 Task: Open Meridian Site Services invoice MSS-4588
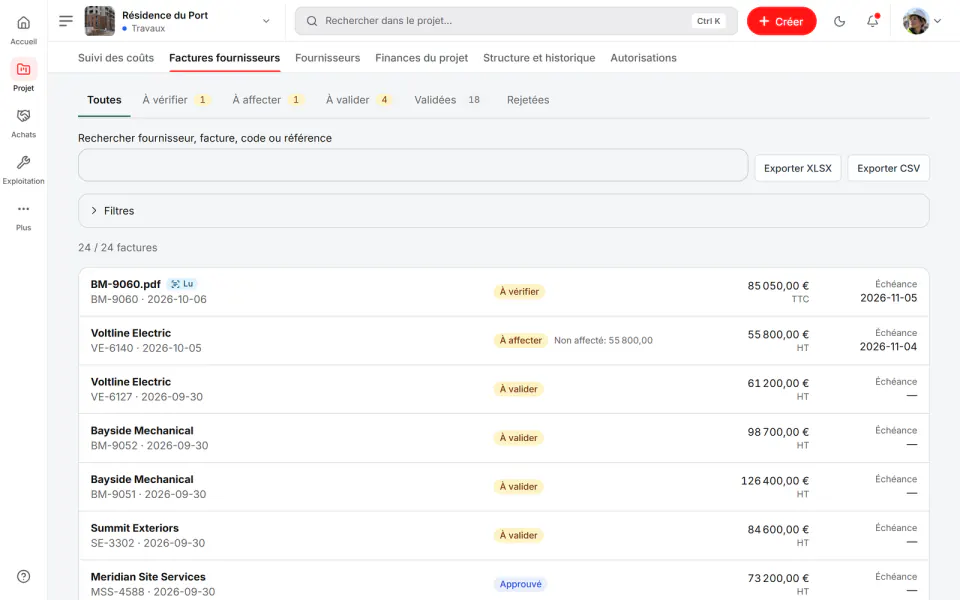[503, 582]
